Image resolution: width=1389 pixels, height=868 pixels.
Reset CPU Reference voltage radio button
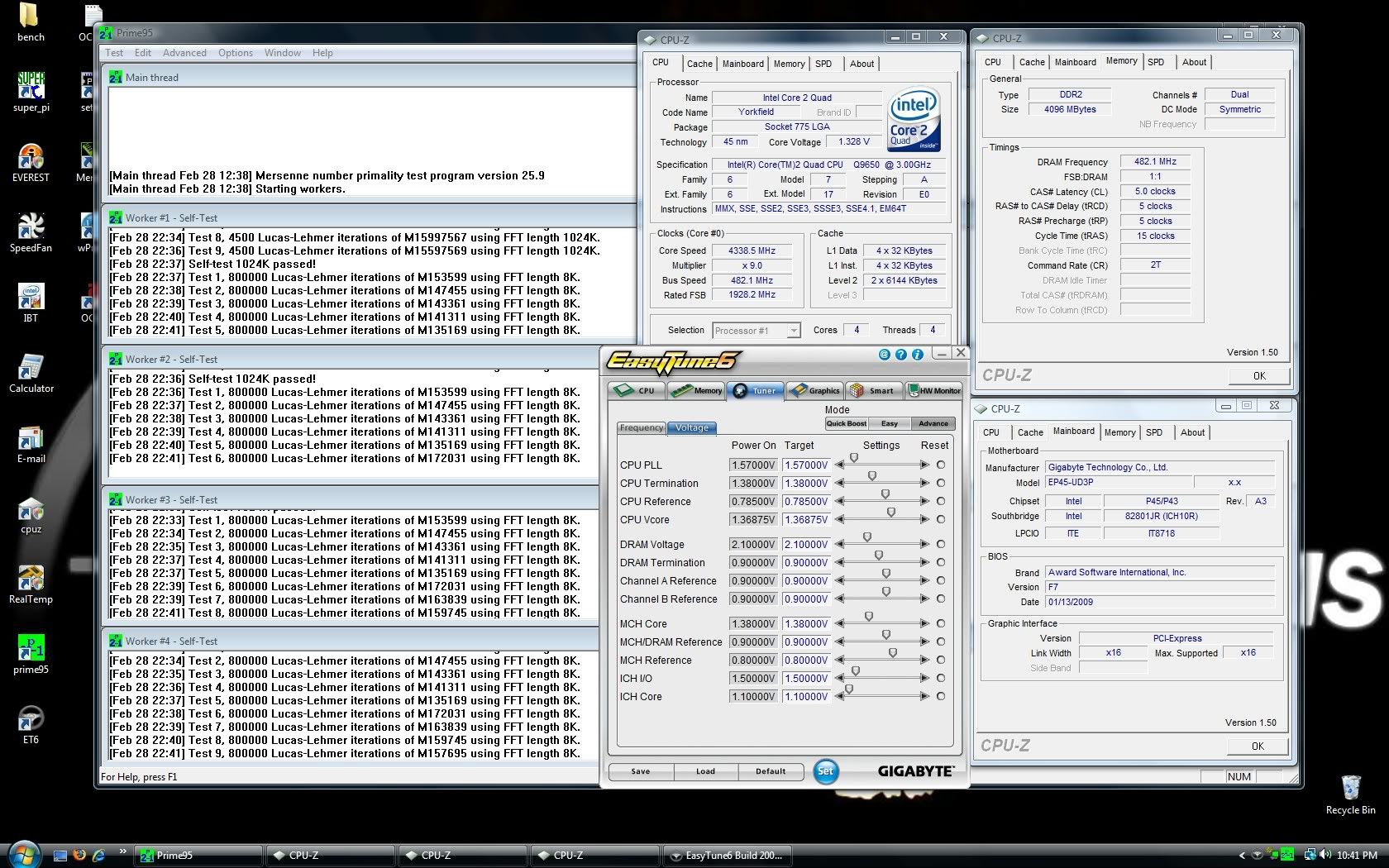click(x=941, y=501)
